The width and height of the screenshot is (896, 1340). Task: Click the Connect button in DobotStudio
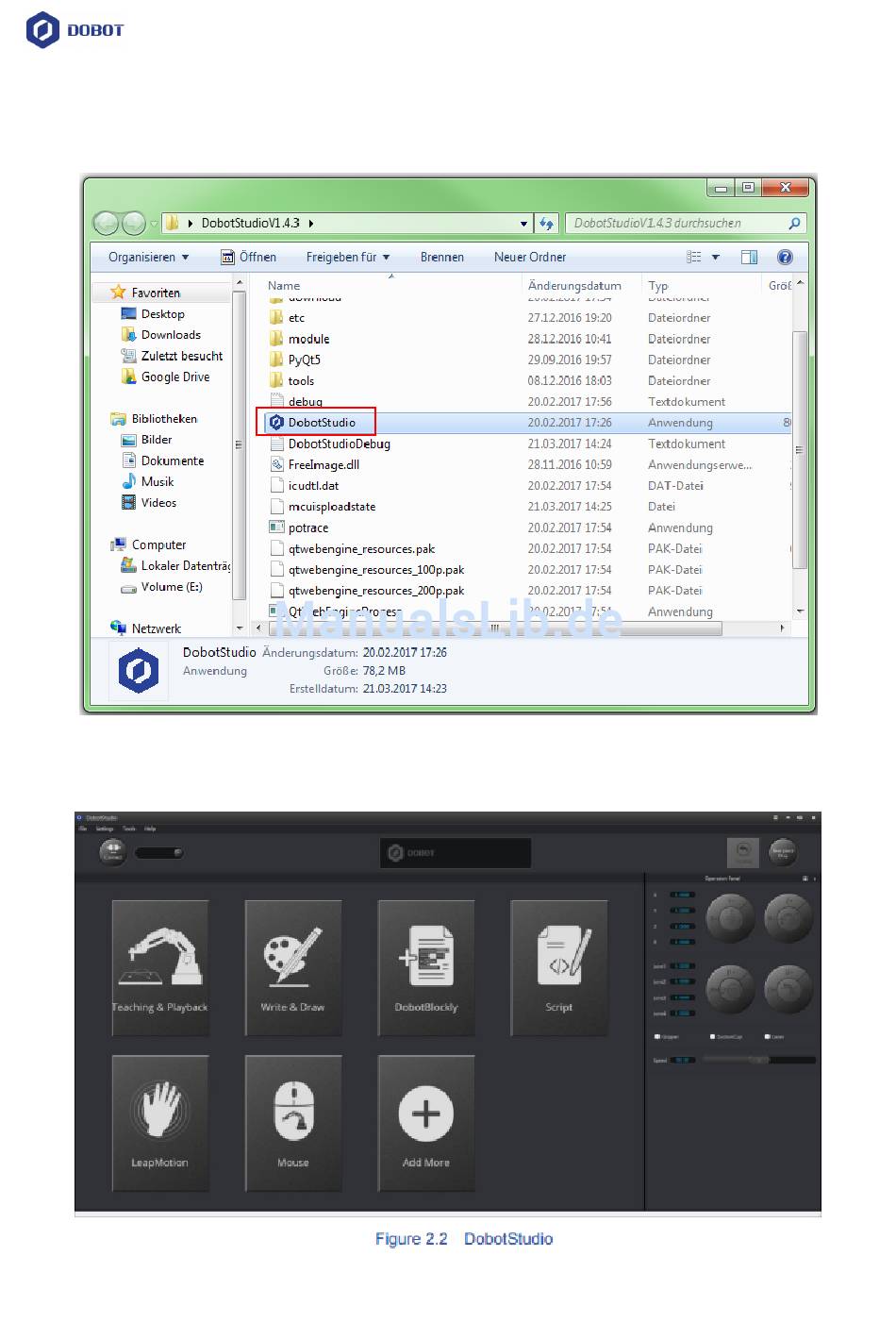[x=112, y=851]
